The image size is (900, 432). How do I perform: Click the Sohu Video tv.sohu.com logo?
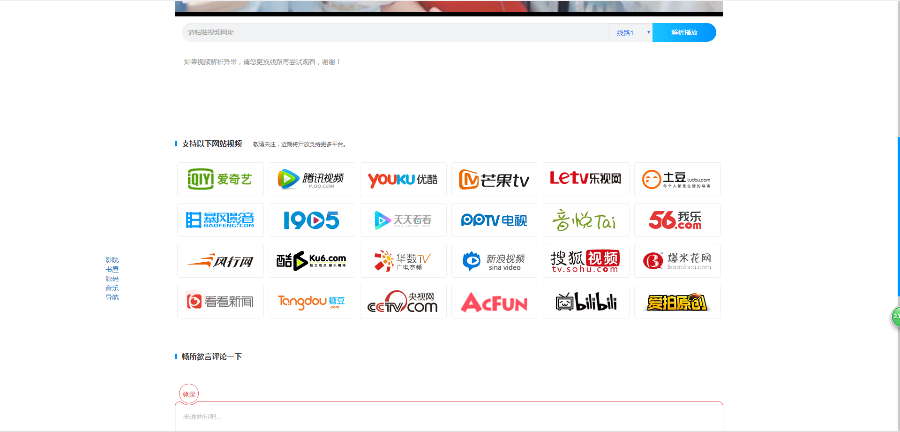(586, 261)
